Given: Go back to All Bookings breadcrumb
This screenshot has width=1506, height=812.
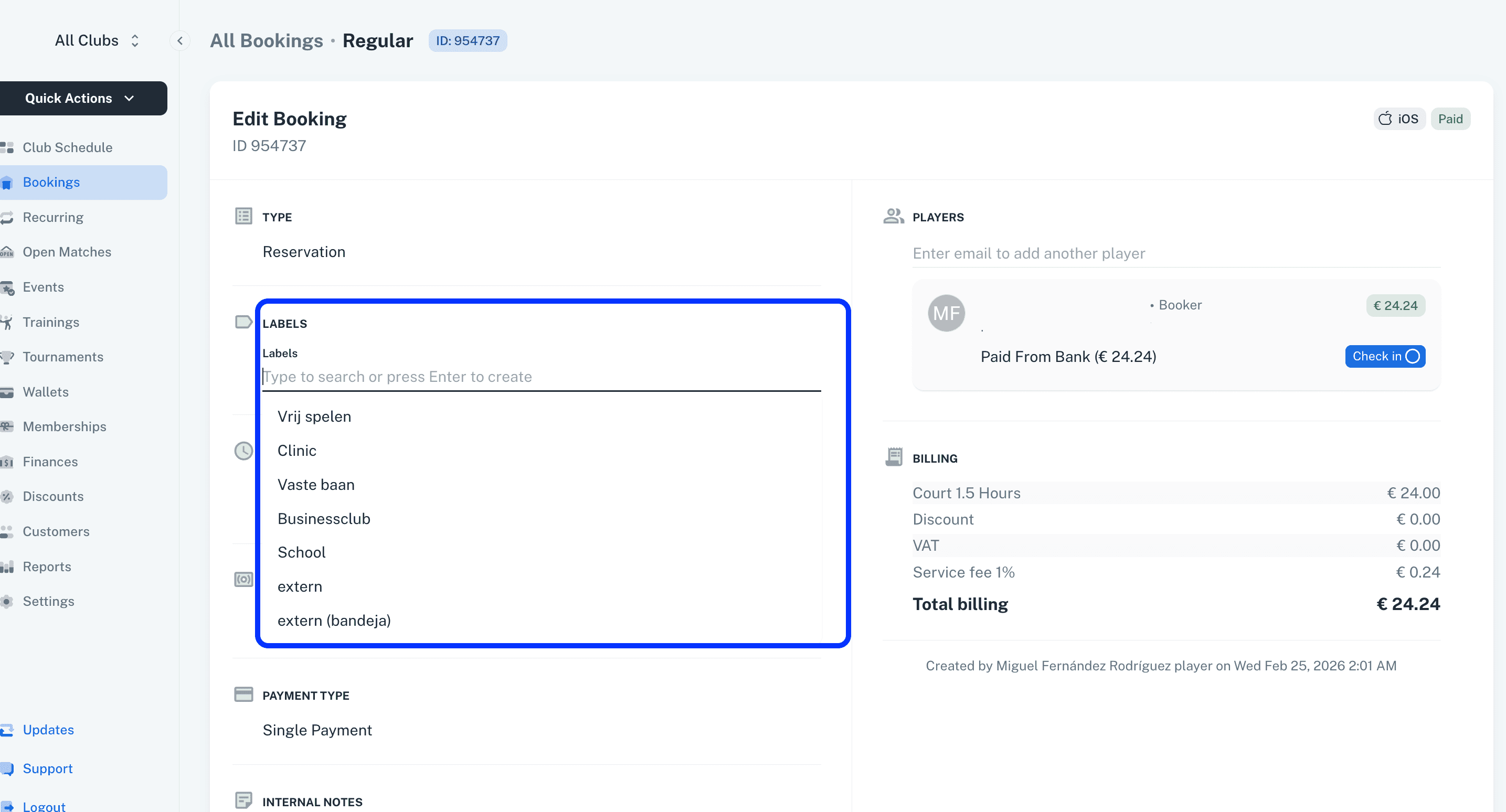Looking at the screenshot, I should [x=266, y=40].
